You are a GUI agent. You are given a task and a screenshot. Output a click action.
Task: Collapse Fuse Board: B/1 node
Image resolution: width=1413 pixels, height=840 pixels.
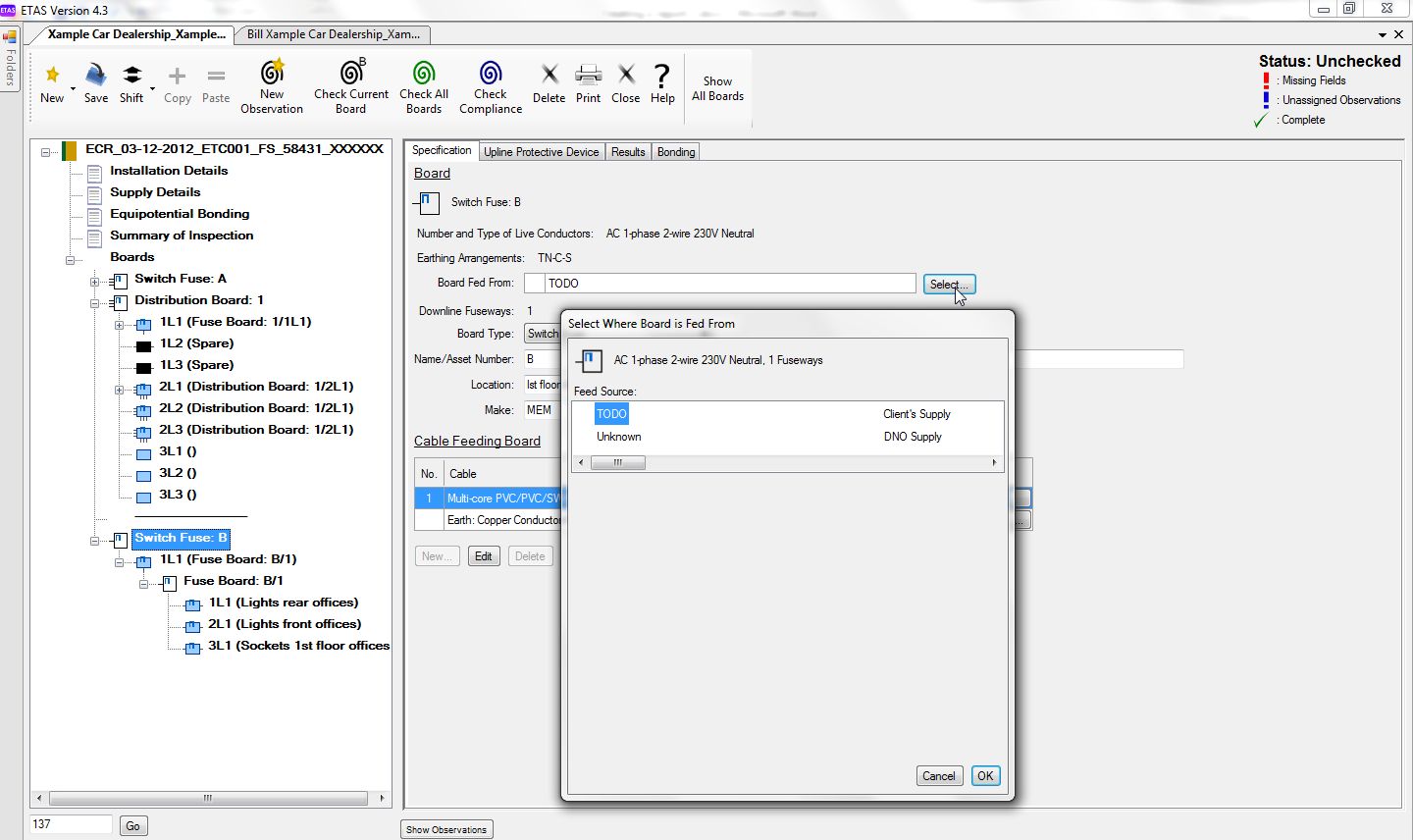coord(143,584)
